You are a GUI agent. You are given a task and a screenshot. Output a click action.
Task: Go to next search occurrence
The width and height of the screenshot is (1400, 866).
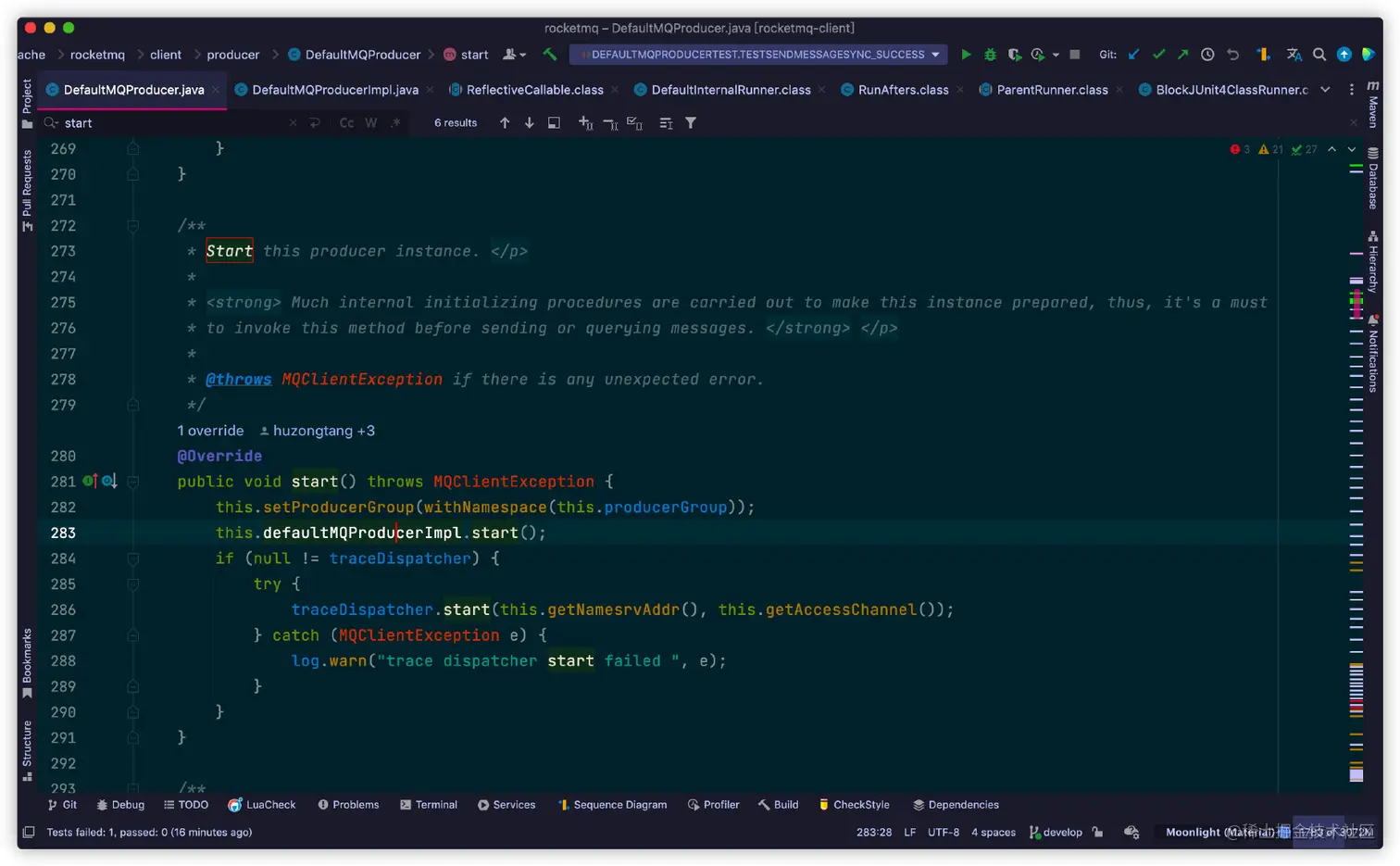(529, 122)
